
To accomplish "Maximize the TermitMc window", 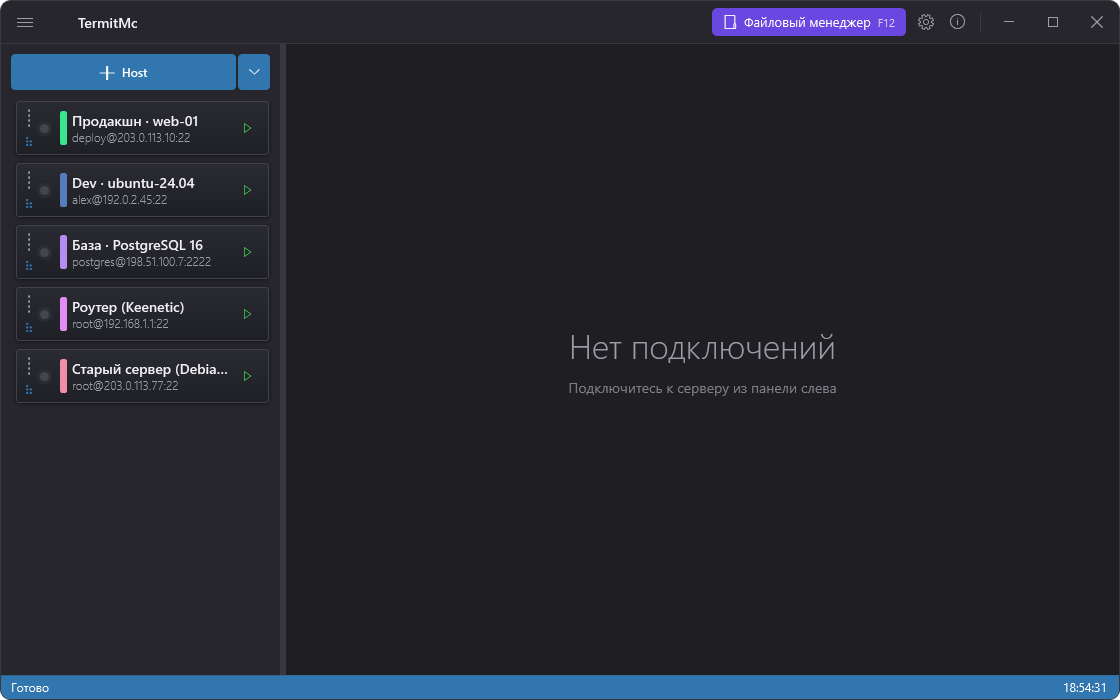I will click(1053, 22).
